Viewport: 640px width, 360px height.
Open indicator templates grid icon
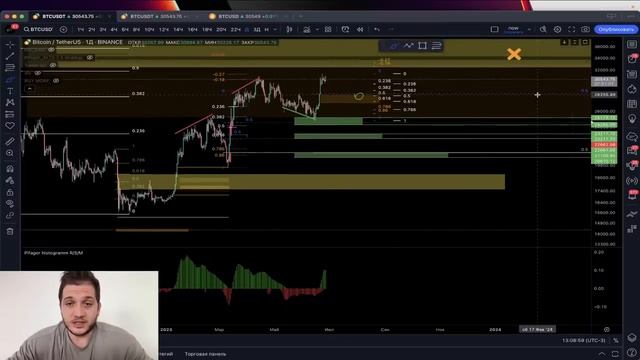point(328,29)
